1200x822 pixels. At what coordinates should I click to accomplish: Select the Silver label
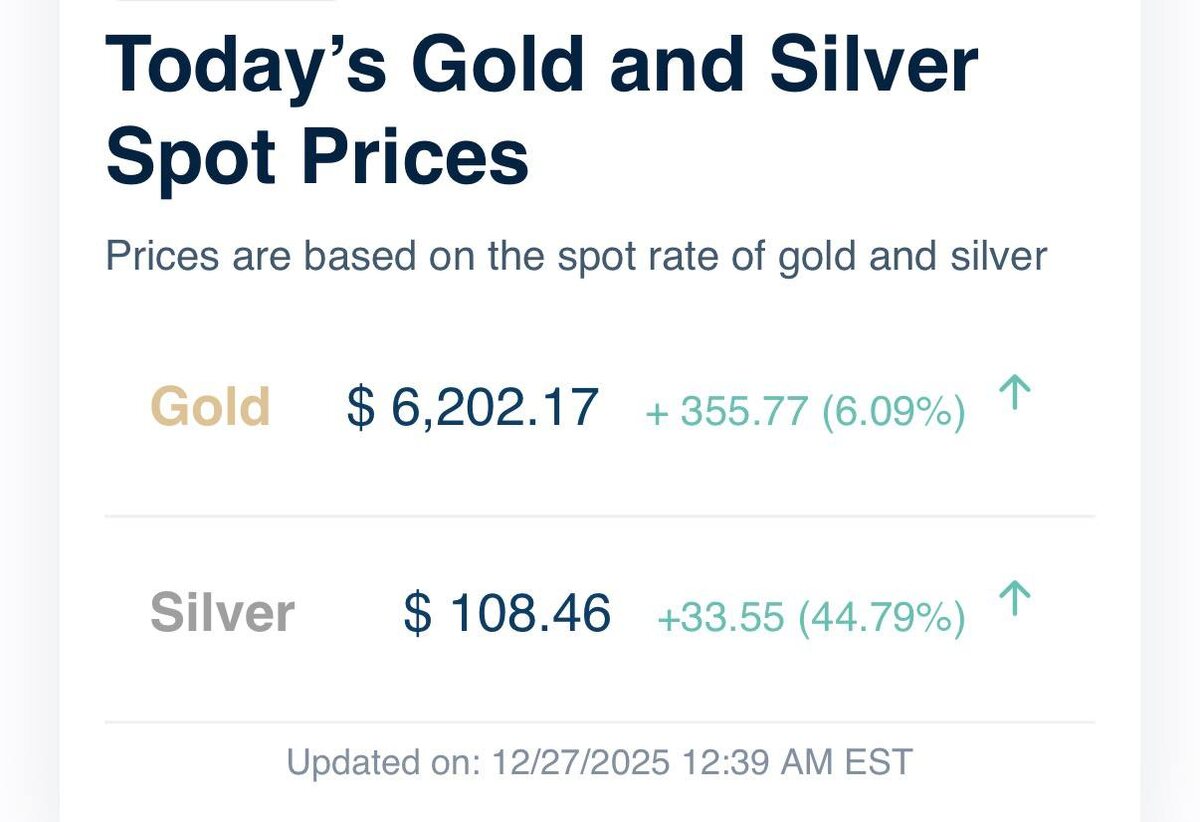click(222, 613)
